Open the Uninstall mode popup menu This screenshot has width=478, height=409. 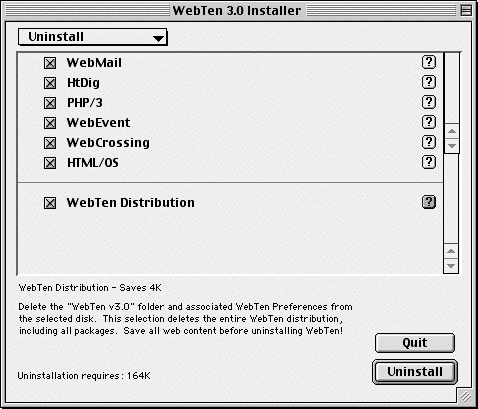coord(92,37)
